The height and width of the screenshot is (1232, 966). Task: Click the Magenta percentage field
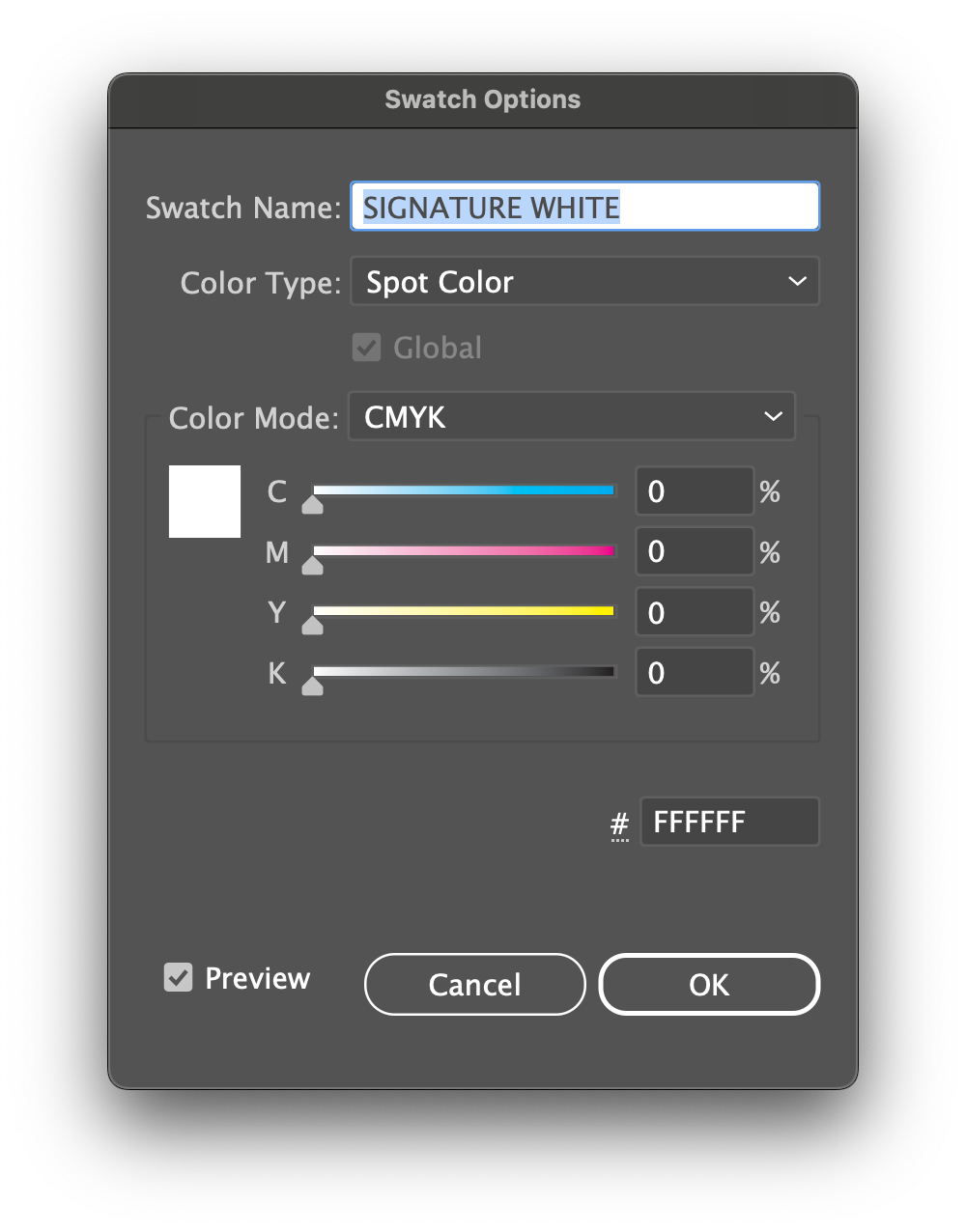point(694,551)
